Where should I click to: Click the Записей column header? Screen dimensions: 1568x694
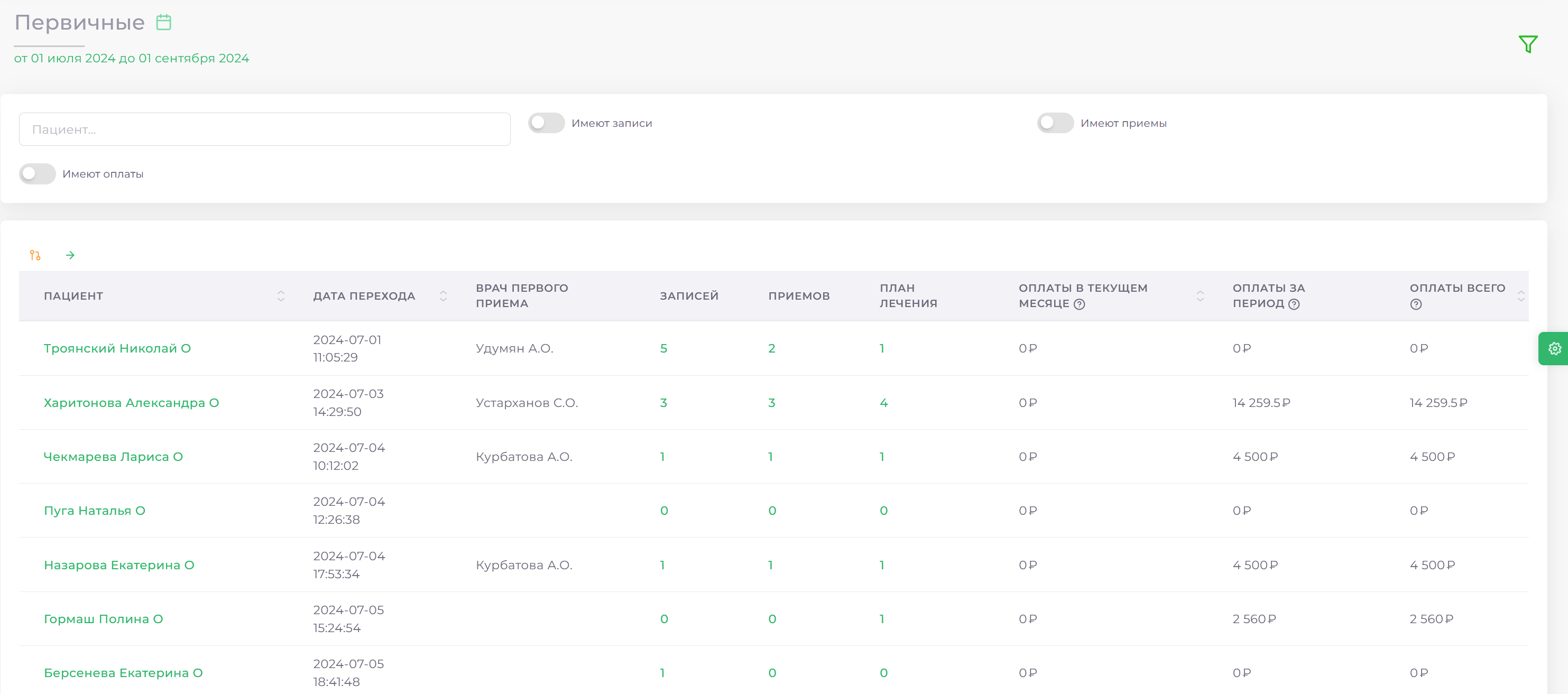coord(689,296)
